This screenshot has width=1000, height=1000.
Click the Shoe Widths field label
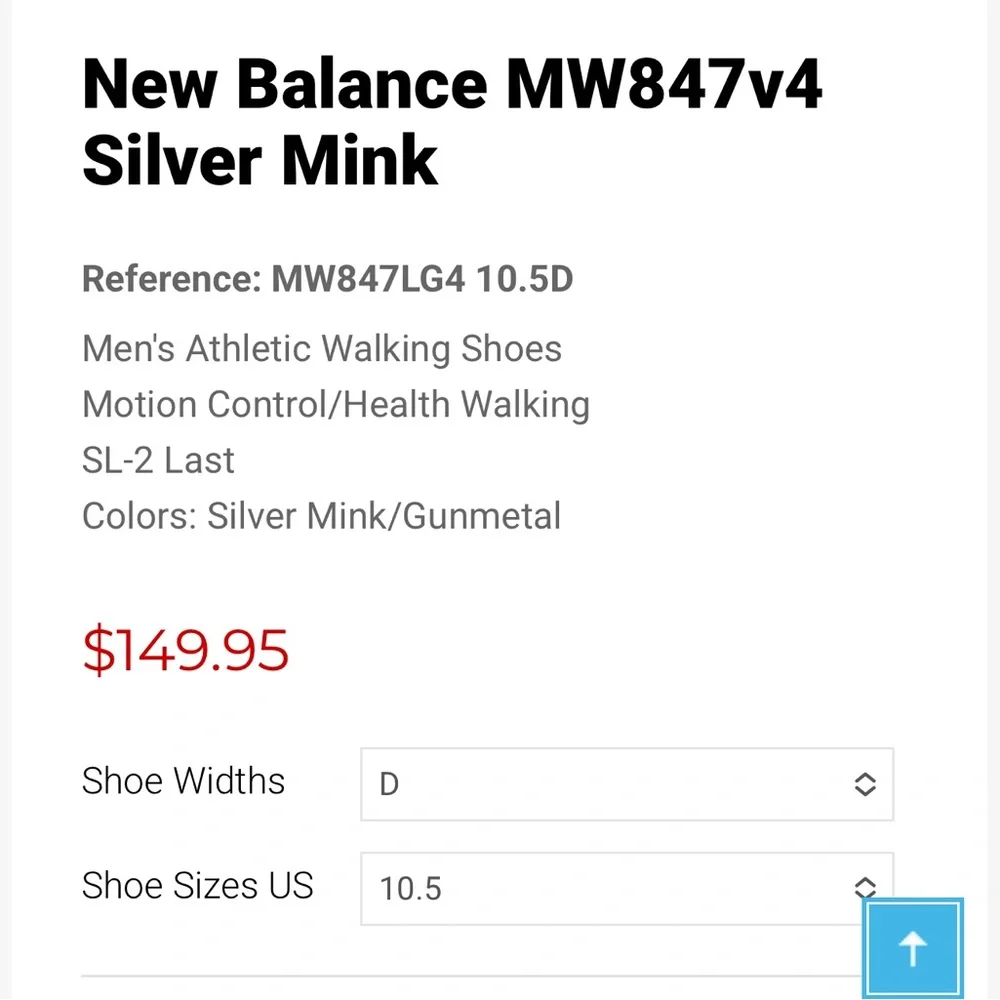pyautogui.click(x=184, y=782)
